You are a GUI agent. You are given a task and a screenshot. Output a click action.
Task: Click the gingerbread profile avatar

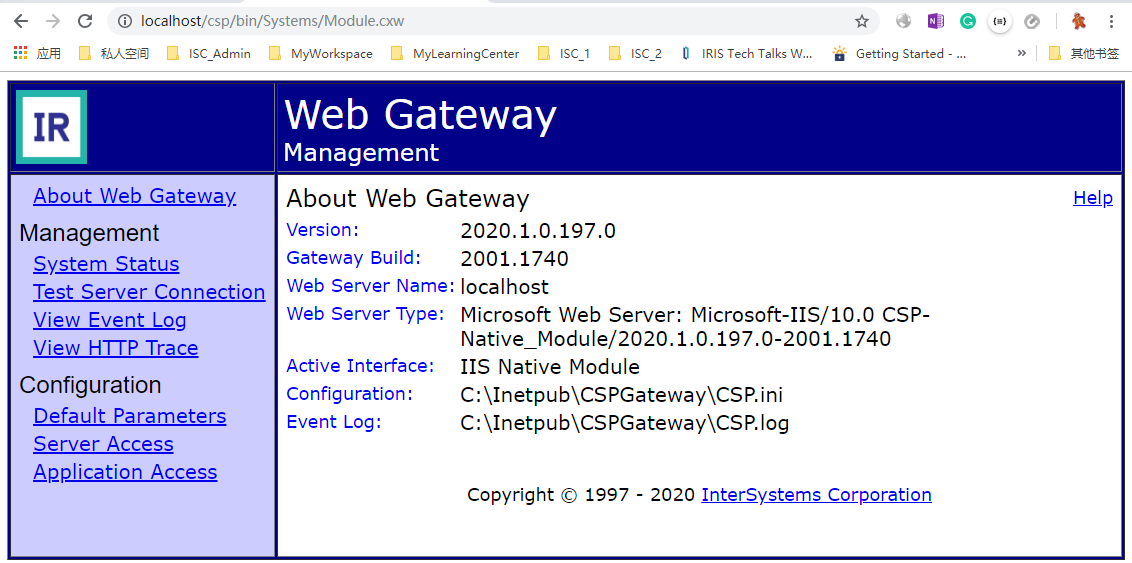(1079, 21)
